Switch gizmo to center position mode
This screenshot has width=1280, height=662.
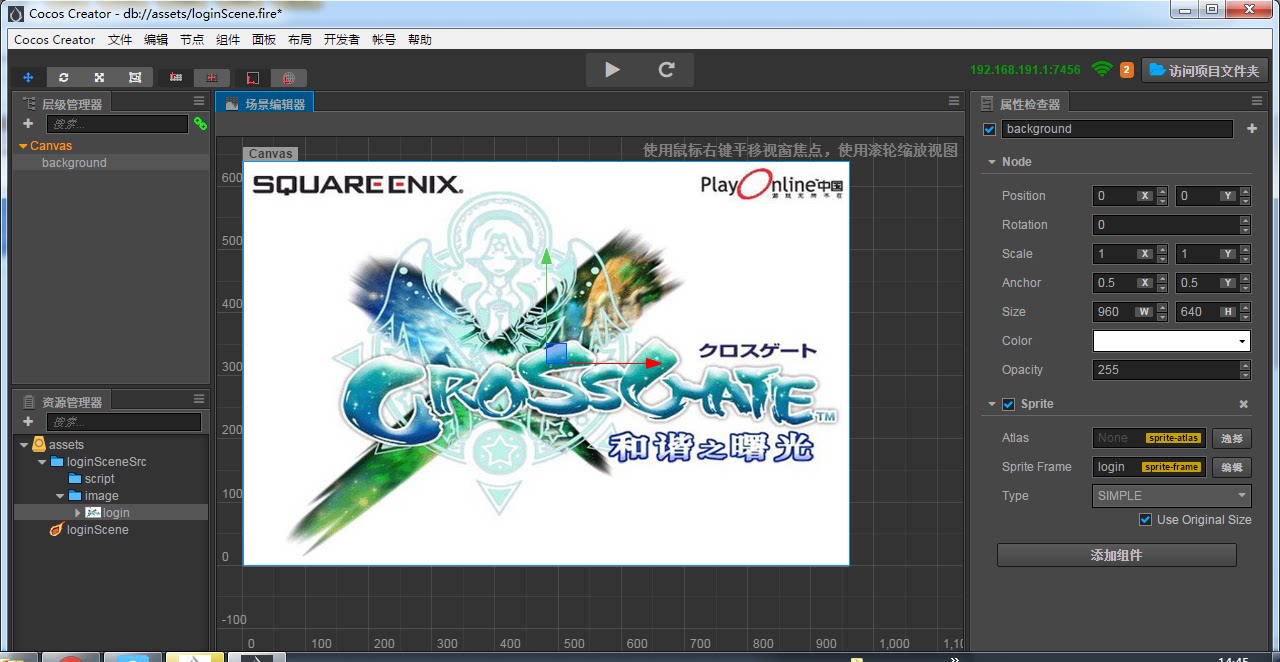pyautogui.click(x=212, y=77)
